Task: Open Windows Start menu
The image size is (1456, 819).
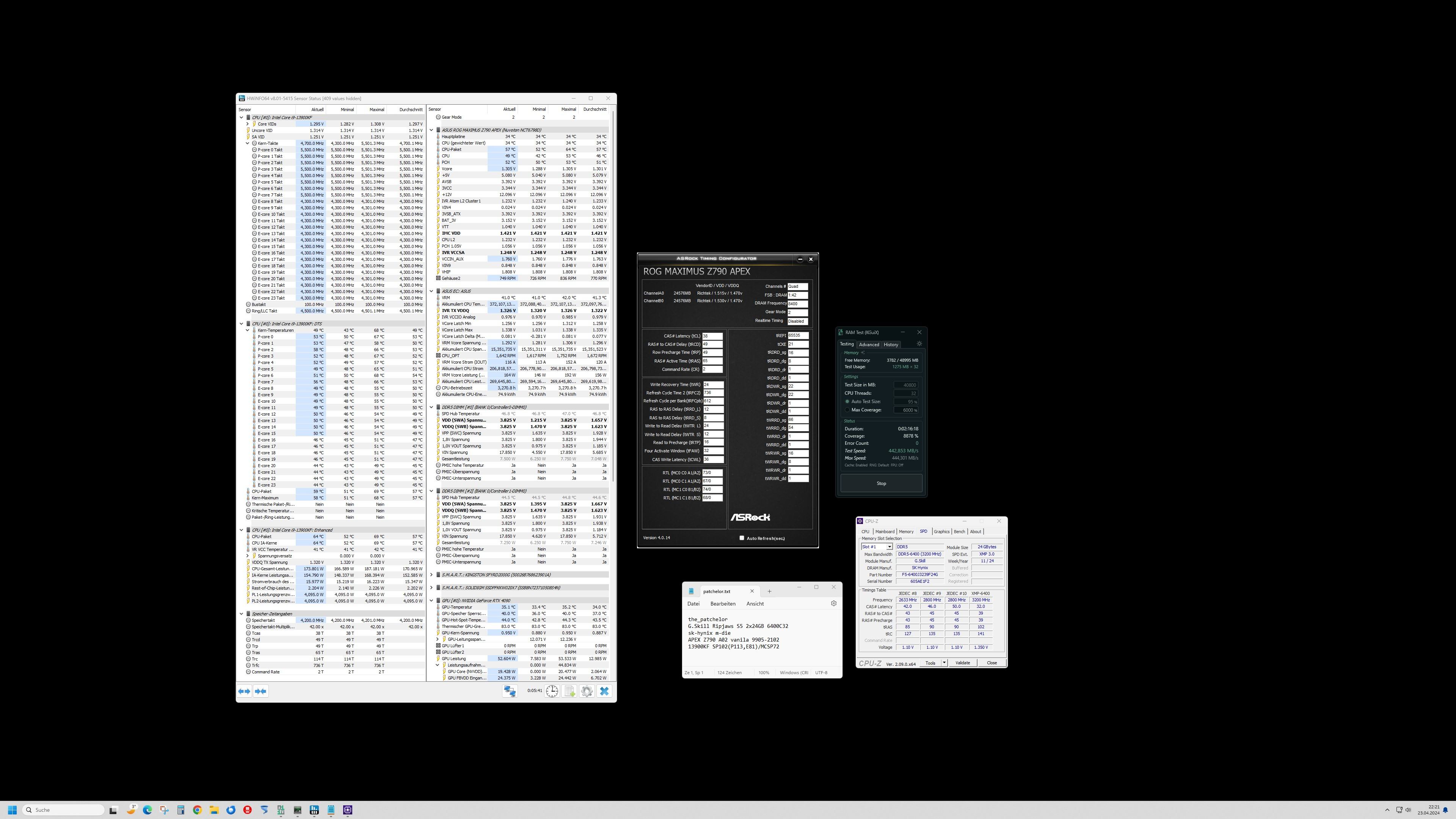Action: click(13, 810)
